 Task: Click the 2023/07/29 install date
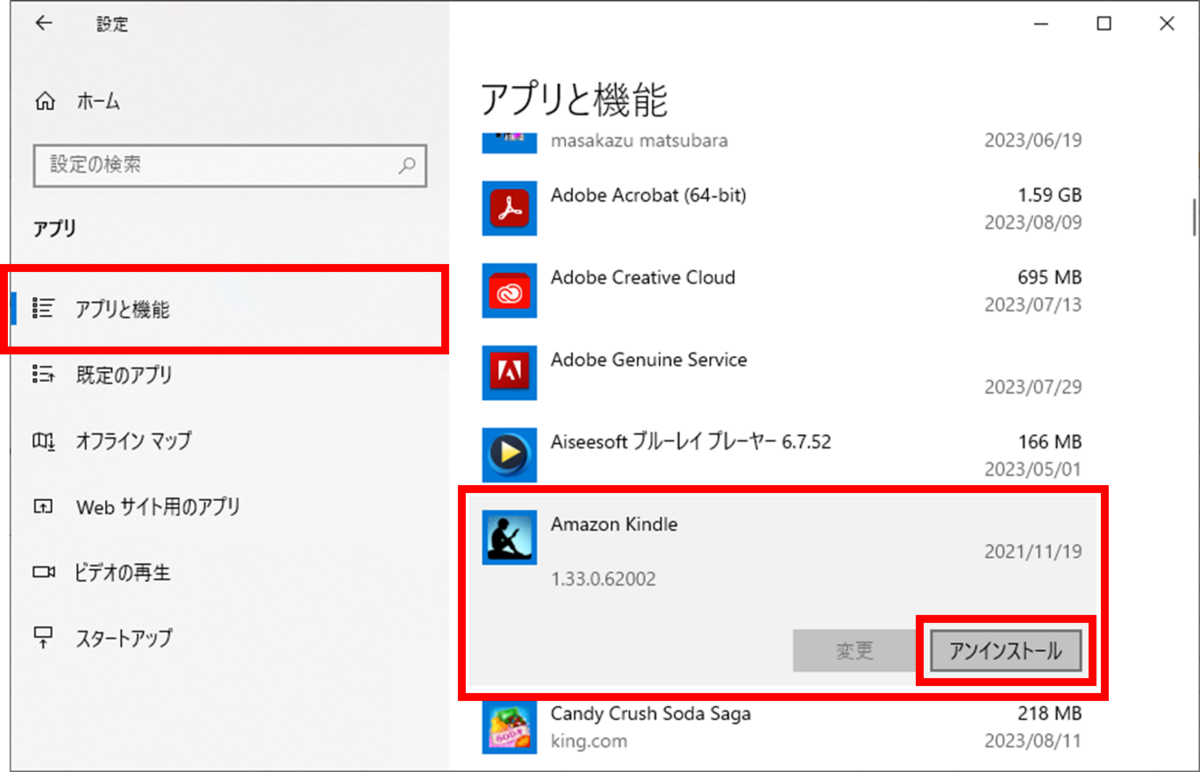point(1033,387)
